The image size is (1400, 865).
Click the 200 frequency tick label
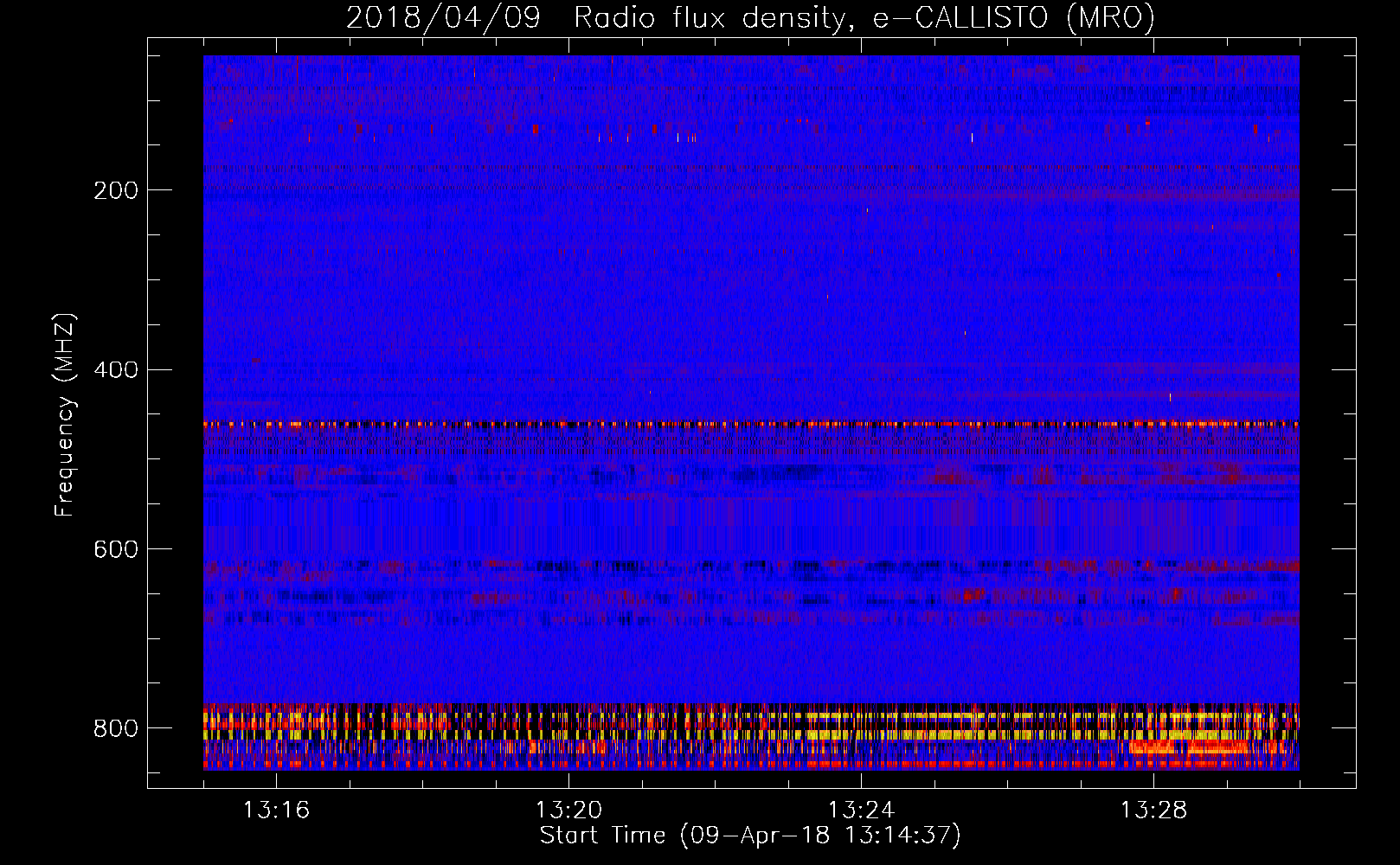pyautogui.click(x=115, y=190)
